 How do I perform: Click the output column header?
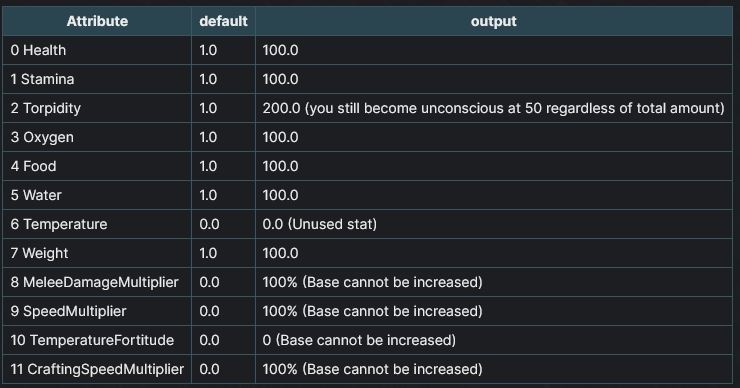pos(494,21)
